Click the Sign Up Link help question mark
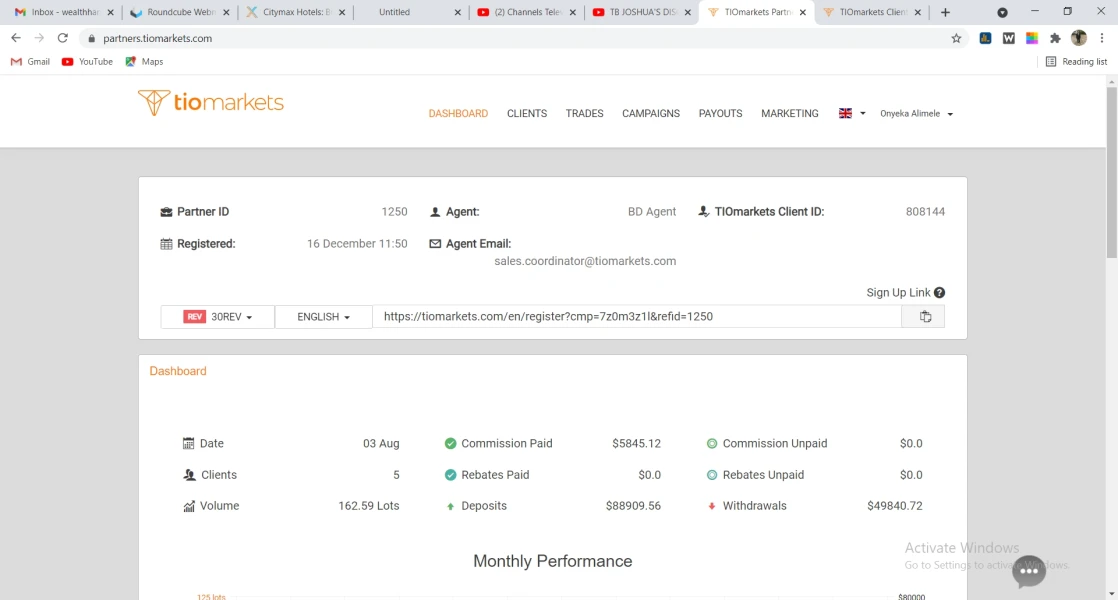 tap(939, 293)
